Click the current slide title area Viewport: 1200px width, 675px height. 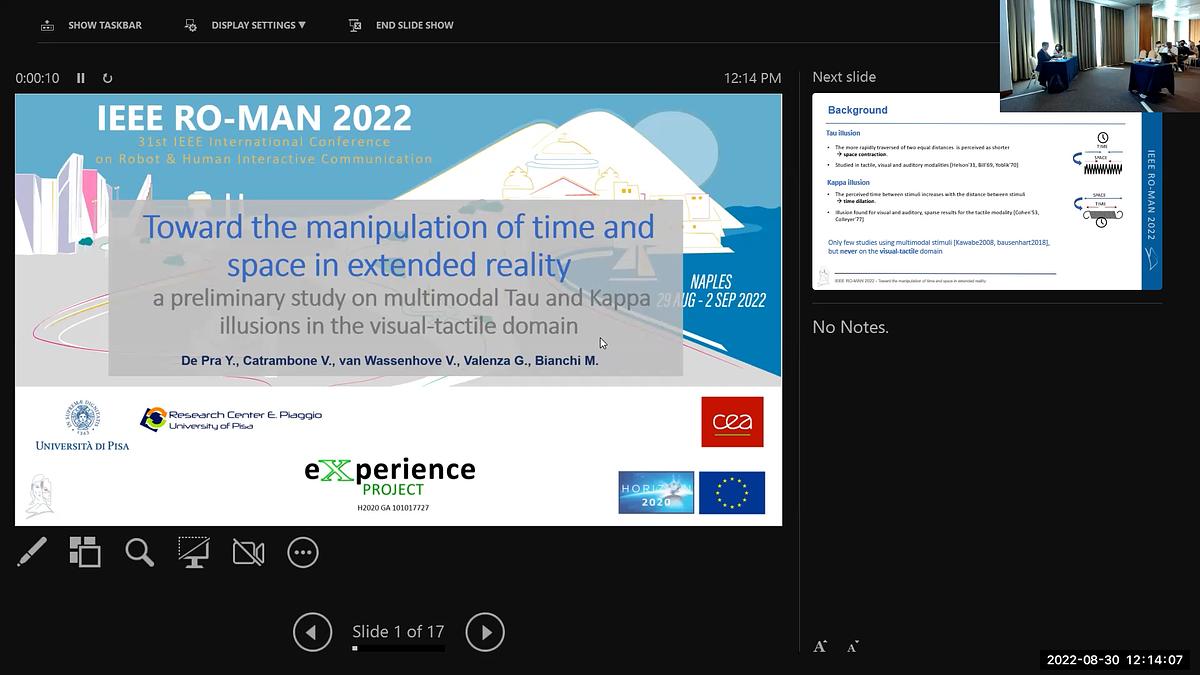pyautogui.click(x=398, y=243)
